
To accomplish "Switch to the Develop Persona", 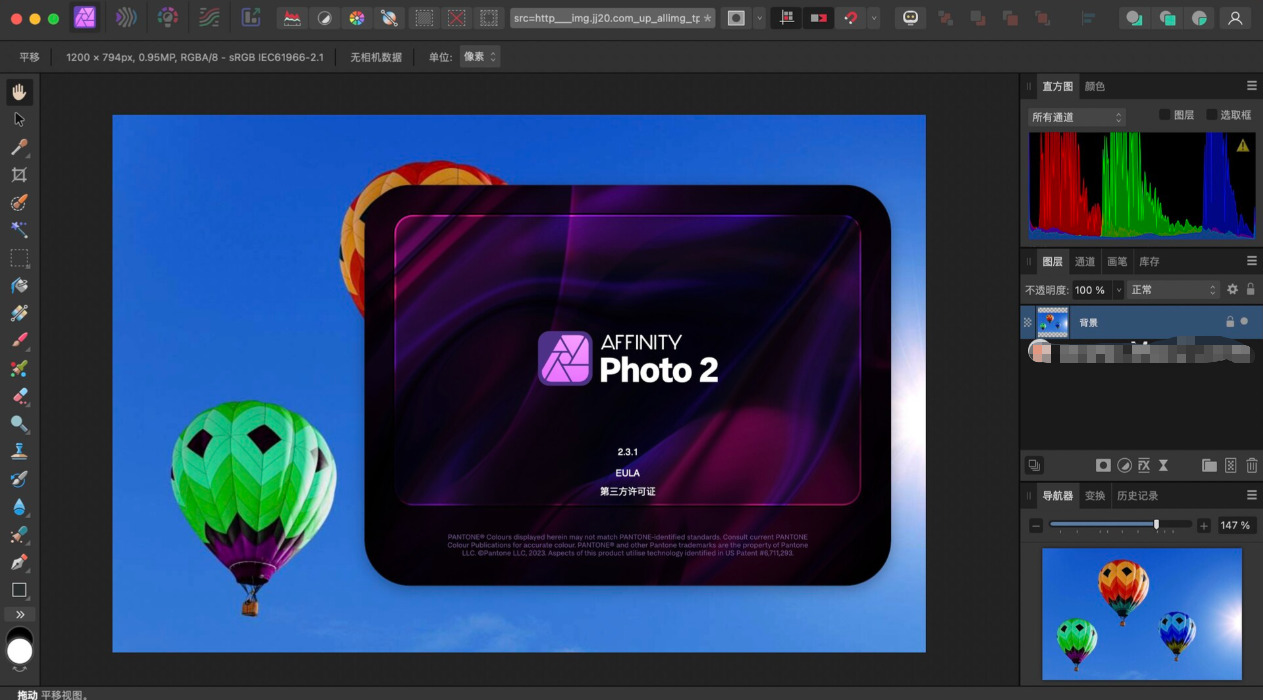I will 168,17.
